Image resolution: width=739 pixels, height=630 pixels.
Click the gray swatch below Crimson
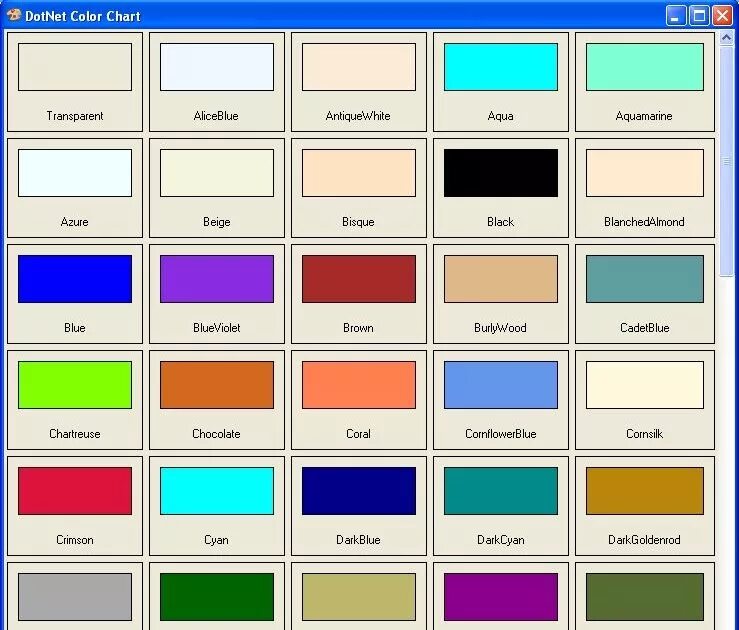[75, 597]
